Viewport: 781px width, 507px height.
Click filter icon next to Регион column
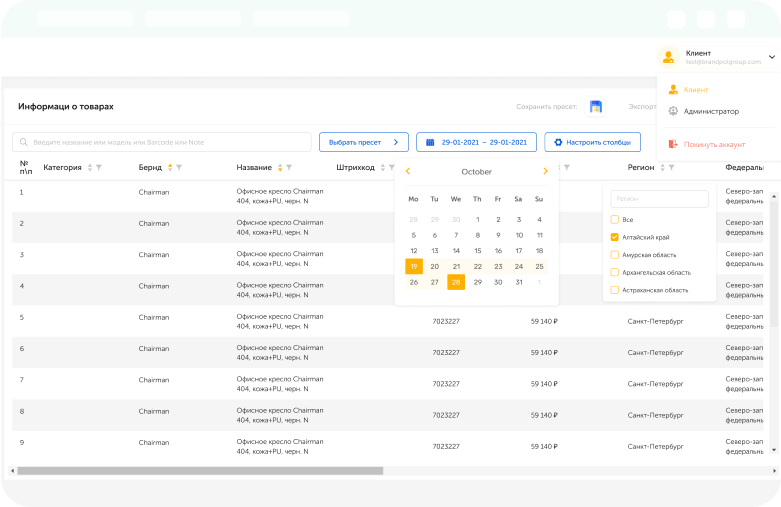tap(672, 167)
